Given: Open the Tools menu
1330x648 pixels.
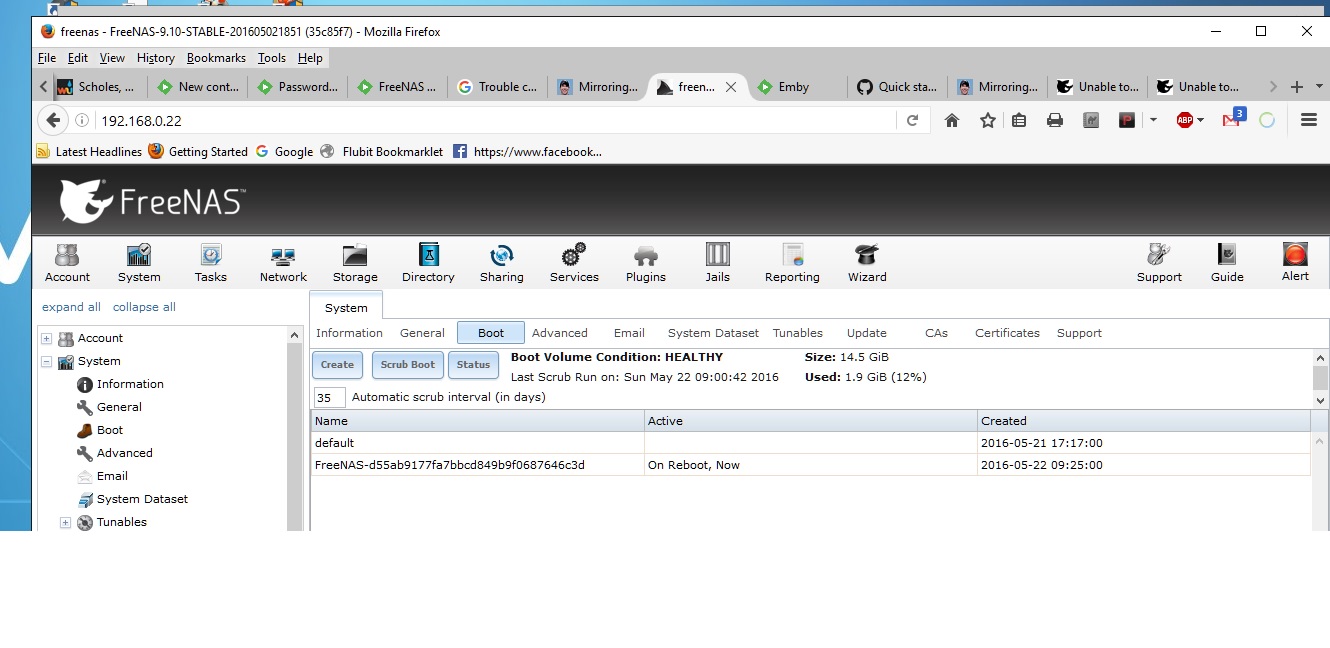Looking at the screenshot, I should pyautogui.click(x=272, y=58).
